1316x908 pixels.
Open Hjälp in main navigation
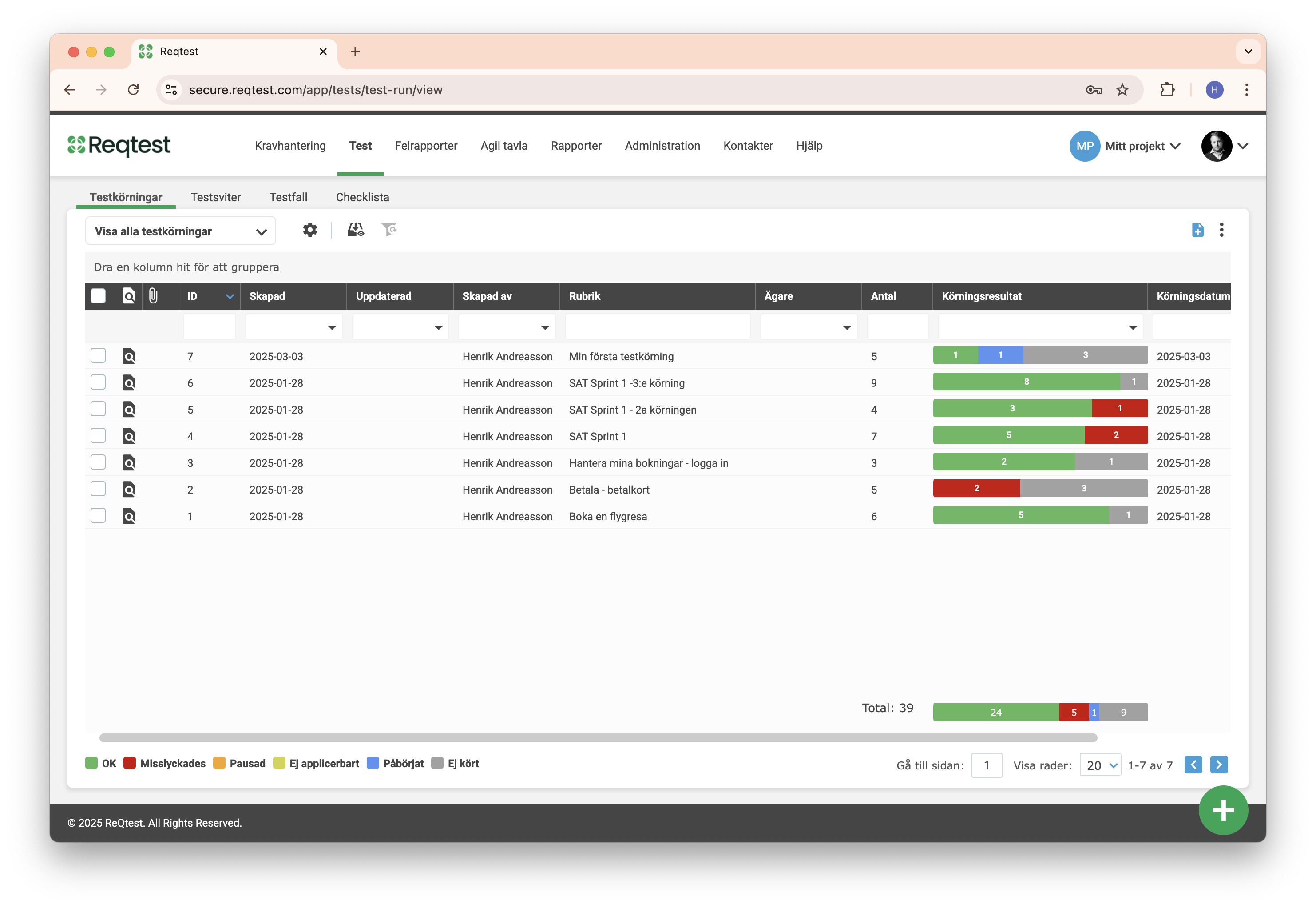click(809, 146)
